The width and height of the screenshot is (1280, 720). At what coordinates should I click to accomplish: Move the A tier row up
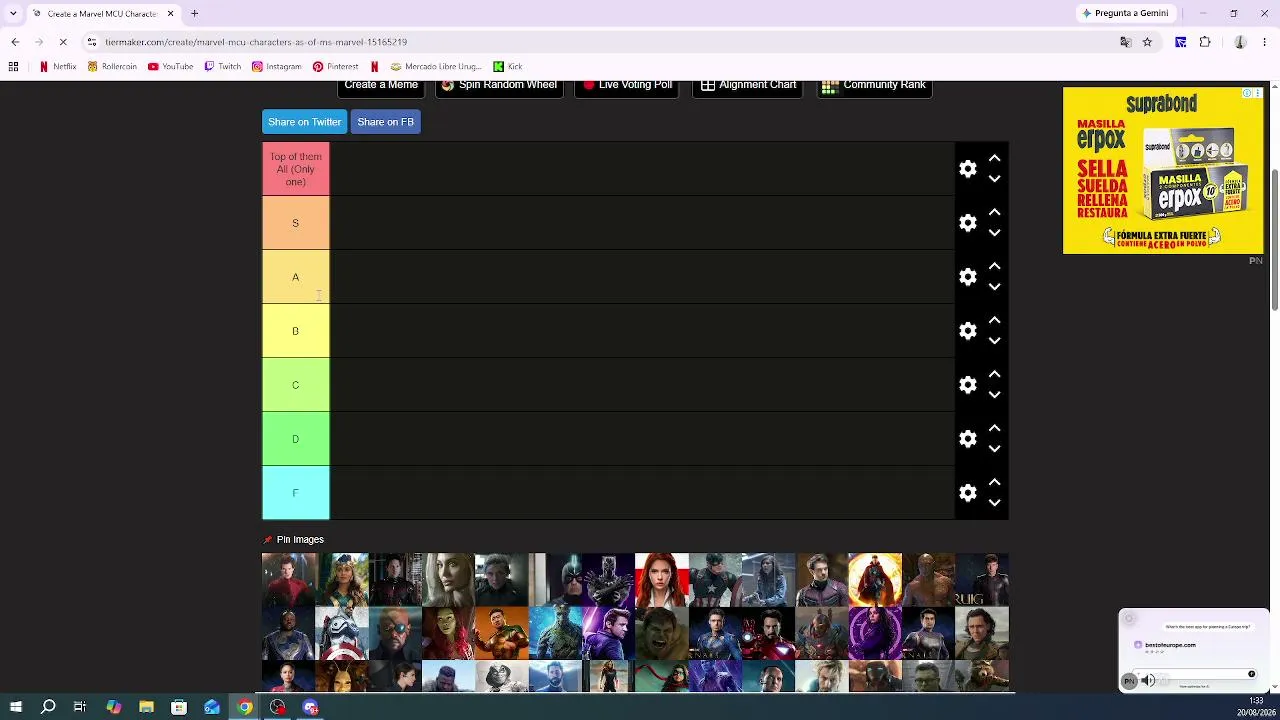click(994, 266)
